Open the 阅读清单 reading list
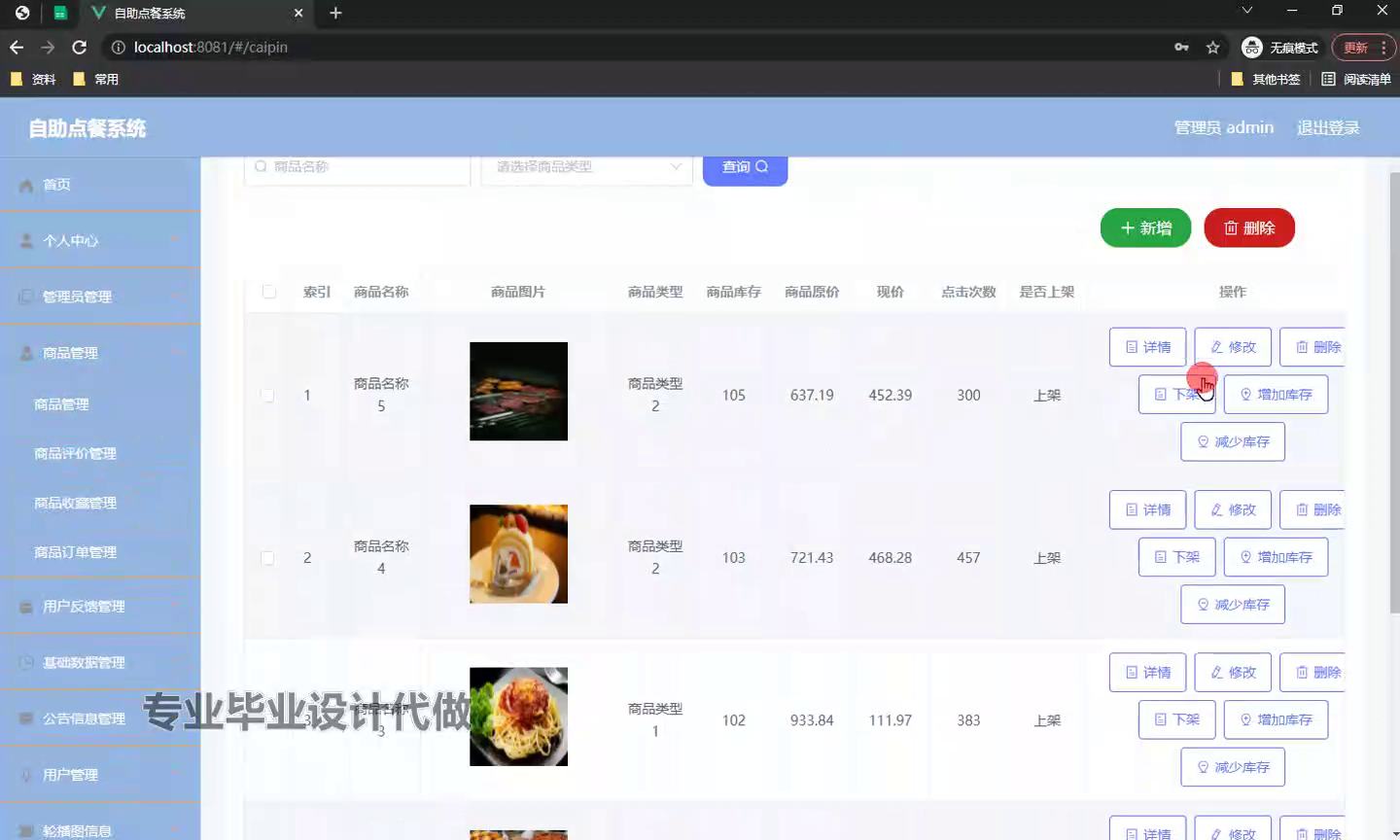Viewport: 1400px width, 840px height. 1356,79
